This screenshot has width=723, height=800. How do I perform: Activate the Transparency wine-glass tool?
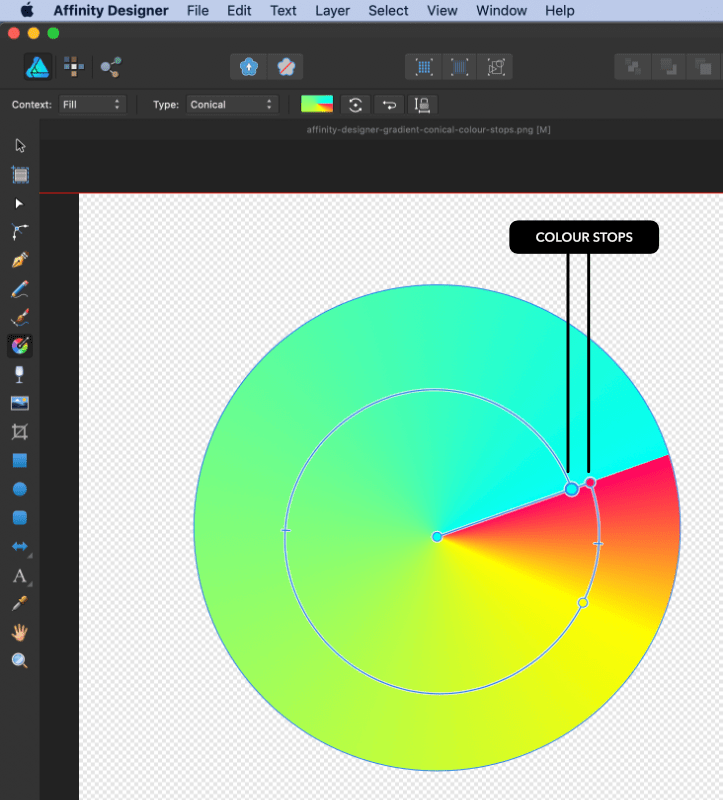point(20,375)
